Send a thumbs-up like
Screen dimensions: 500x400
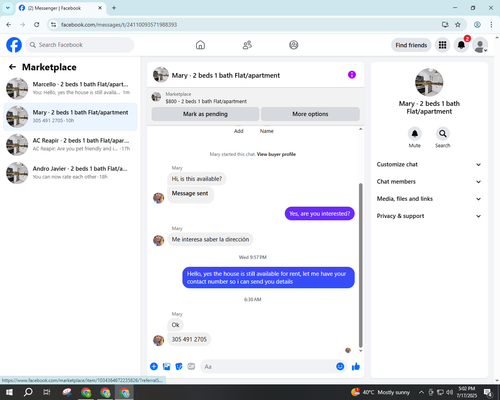pos(356,367)
